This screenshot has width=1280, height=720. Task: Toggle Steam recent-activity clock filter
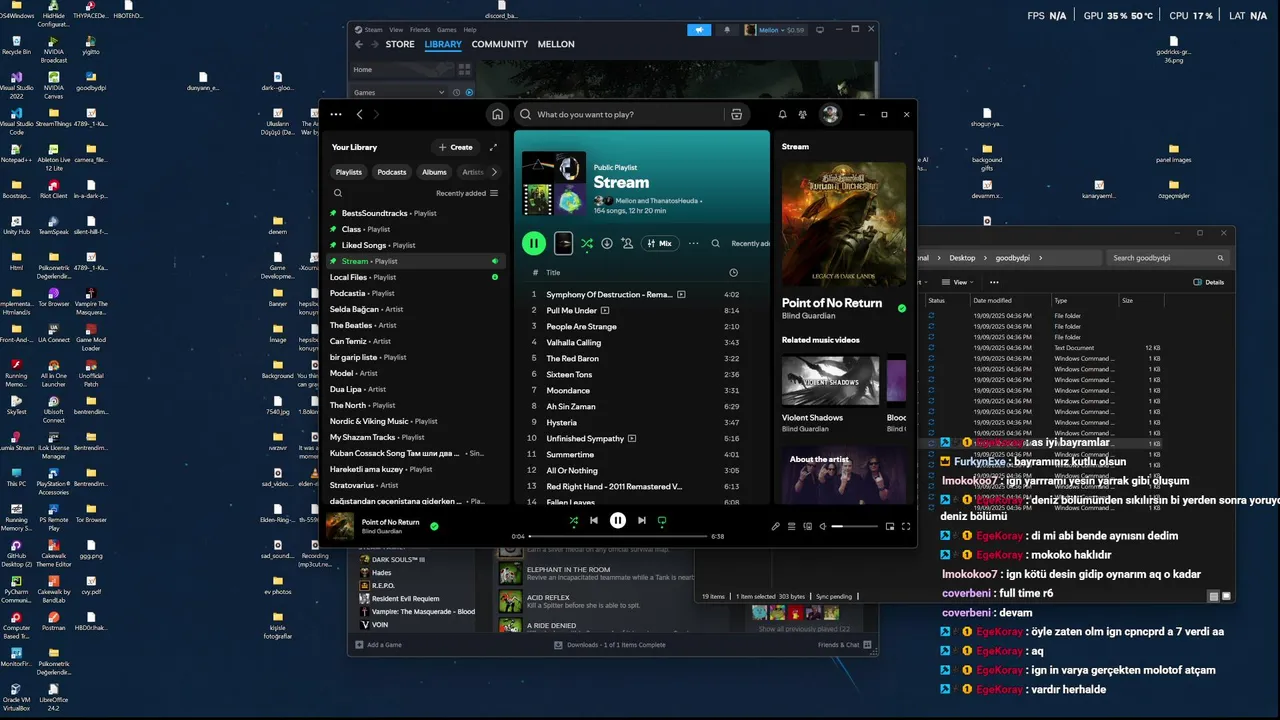tap(456, 92)
